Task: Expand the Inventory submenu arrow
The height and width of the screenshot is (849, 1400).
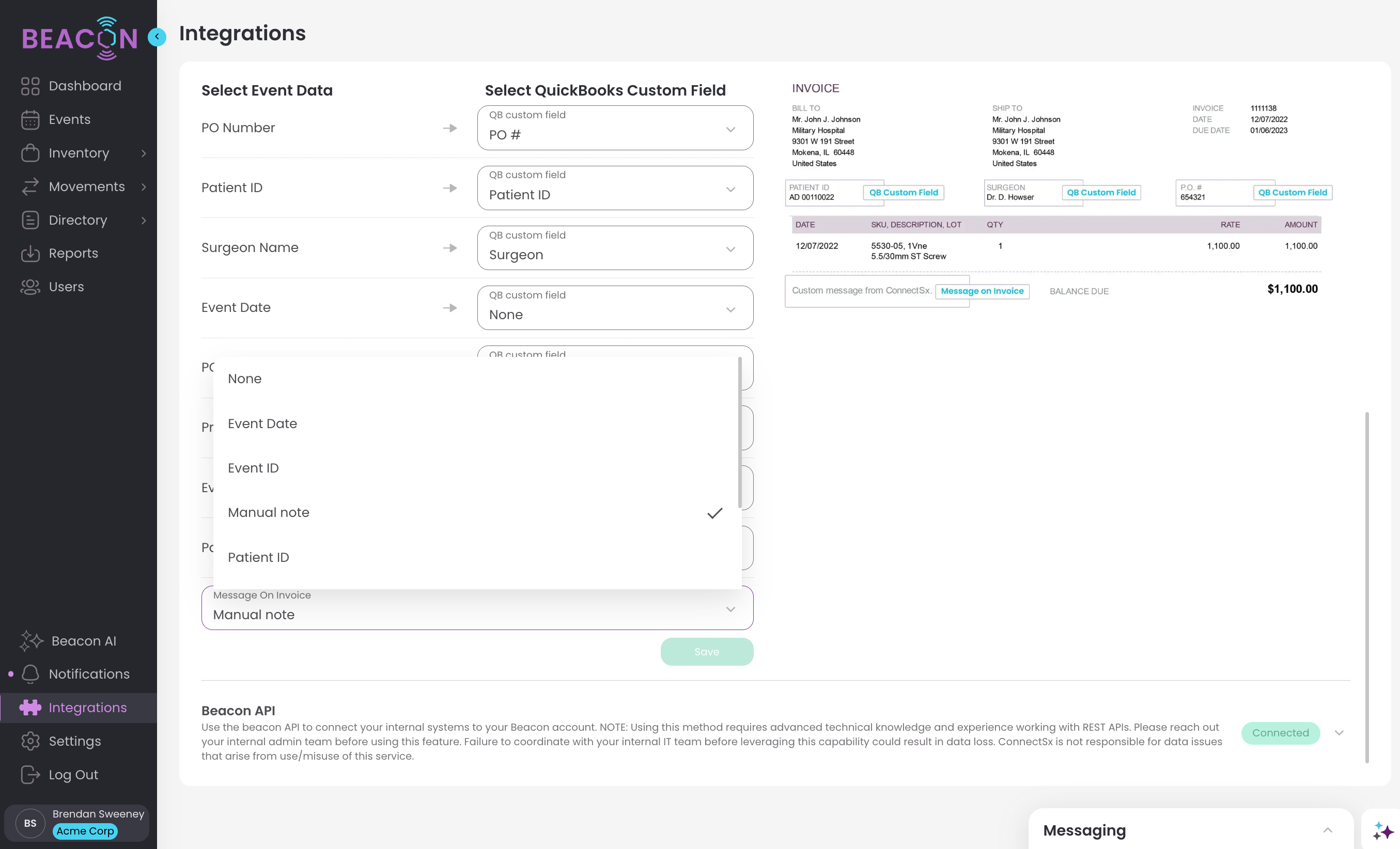Action: tap(144, 153)
